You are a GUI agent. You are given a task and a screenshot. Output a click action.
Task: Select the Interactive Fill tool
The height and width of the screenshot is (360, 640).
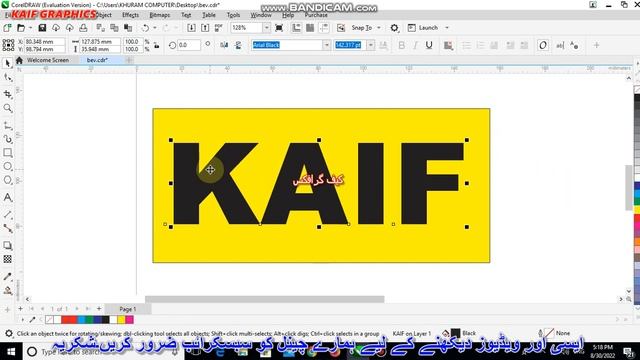tap(7, 290)
